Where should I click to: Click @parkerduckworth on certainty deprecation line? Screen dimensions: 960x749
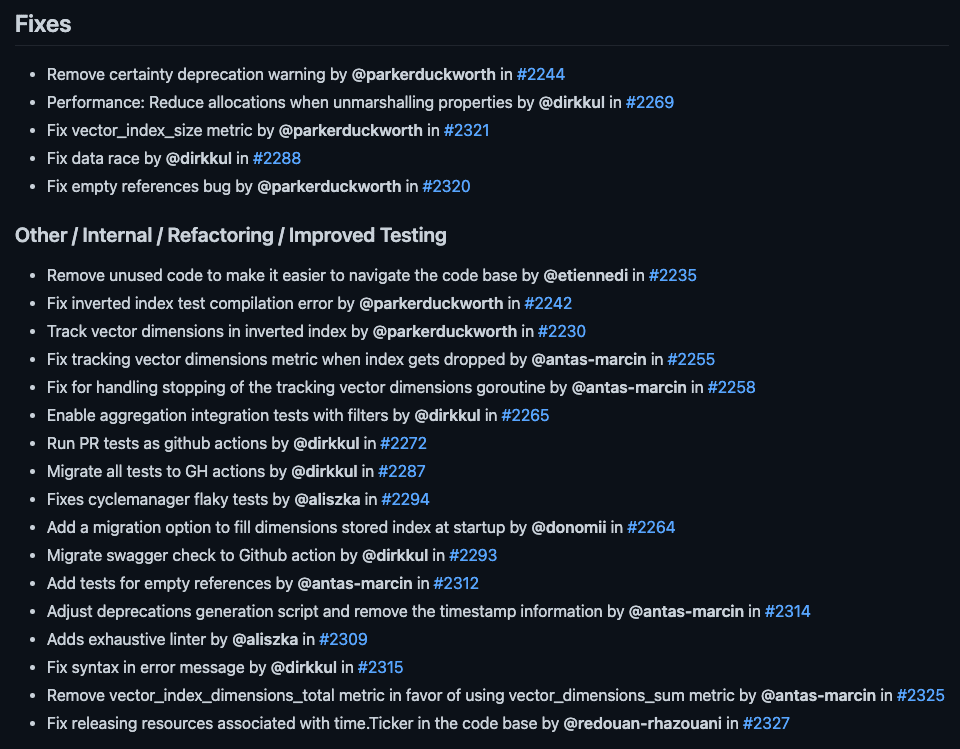[424, 74]
